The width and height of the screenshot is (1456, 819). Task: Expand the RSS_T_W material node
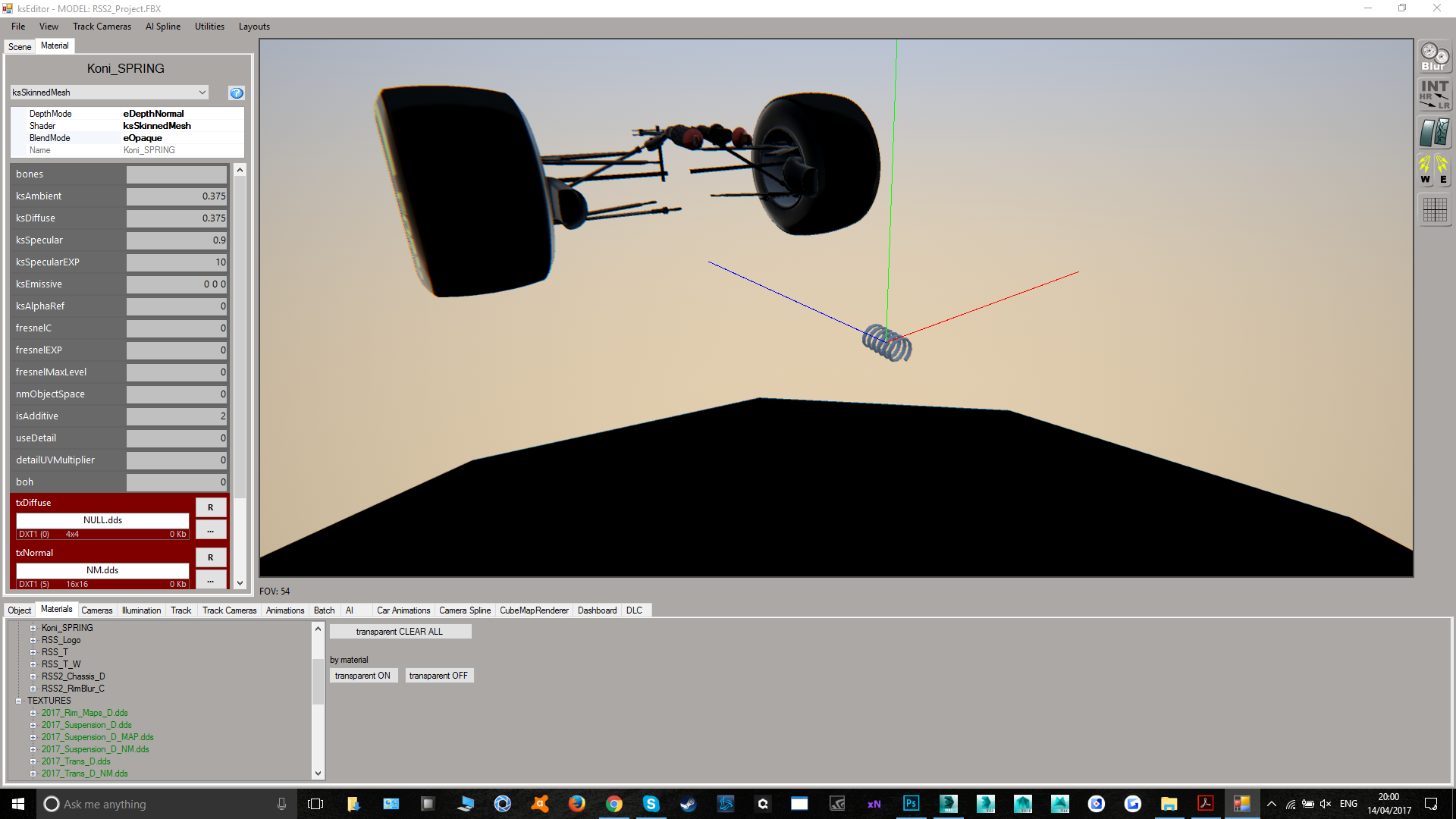[33, 664]
